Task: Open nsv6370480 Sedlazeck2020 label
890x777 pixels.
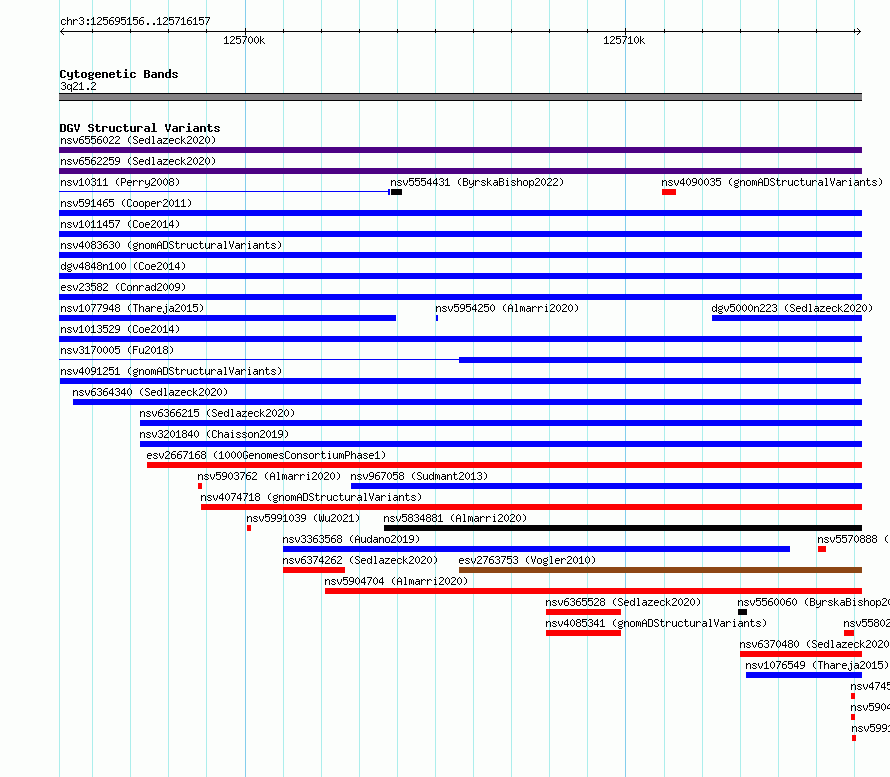Action: coord(814,644)
